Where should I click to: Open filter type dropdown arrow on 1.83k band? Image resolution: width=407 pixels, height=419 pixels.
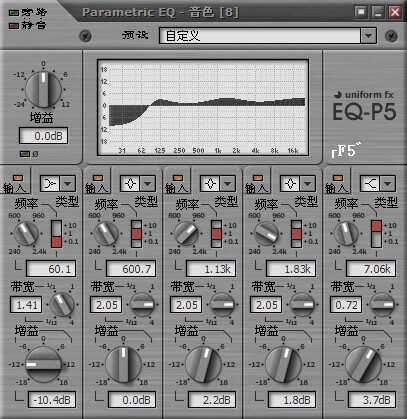point(308,183)
